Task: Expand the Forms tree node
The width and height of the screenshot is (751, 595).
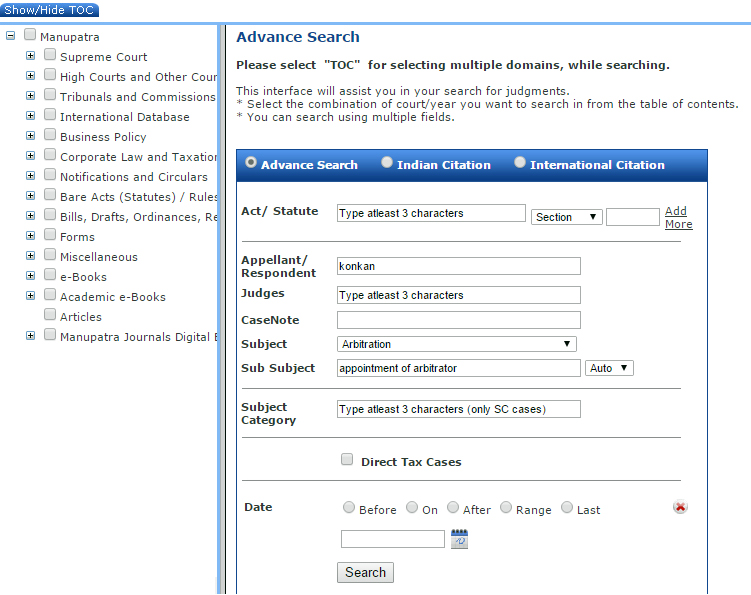Action: coord(31,236)
